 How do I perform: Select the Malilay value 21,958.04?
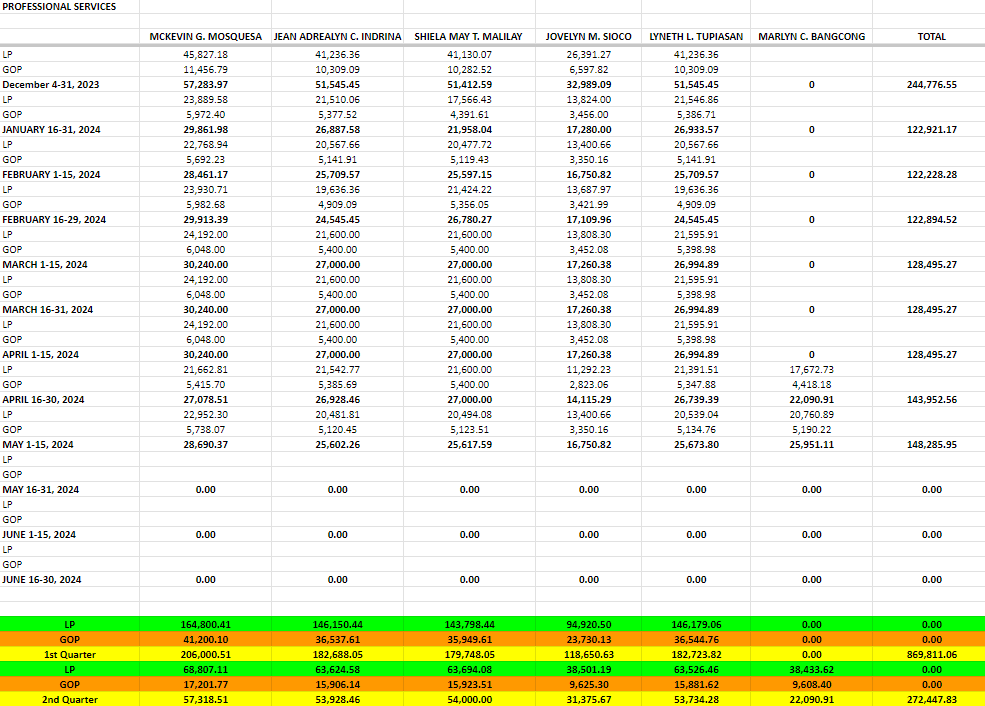click(x=469, y=130)
